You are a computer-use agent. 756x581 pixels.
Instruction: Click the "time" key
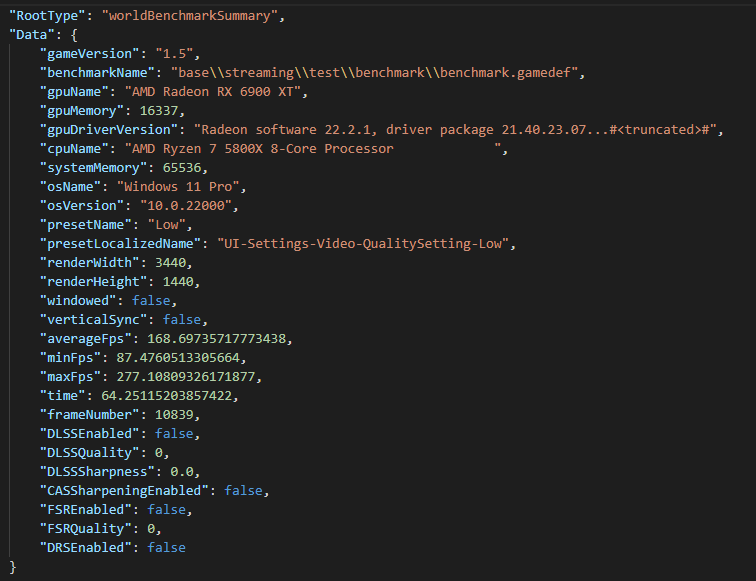coord(63,396)
